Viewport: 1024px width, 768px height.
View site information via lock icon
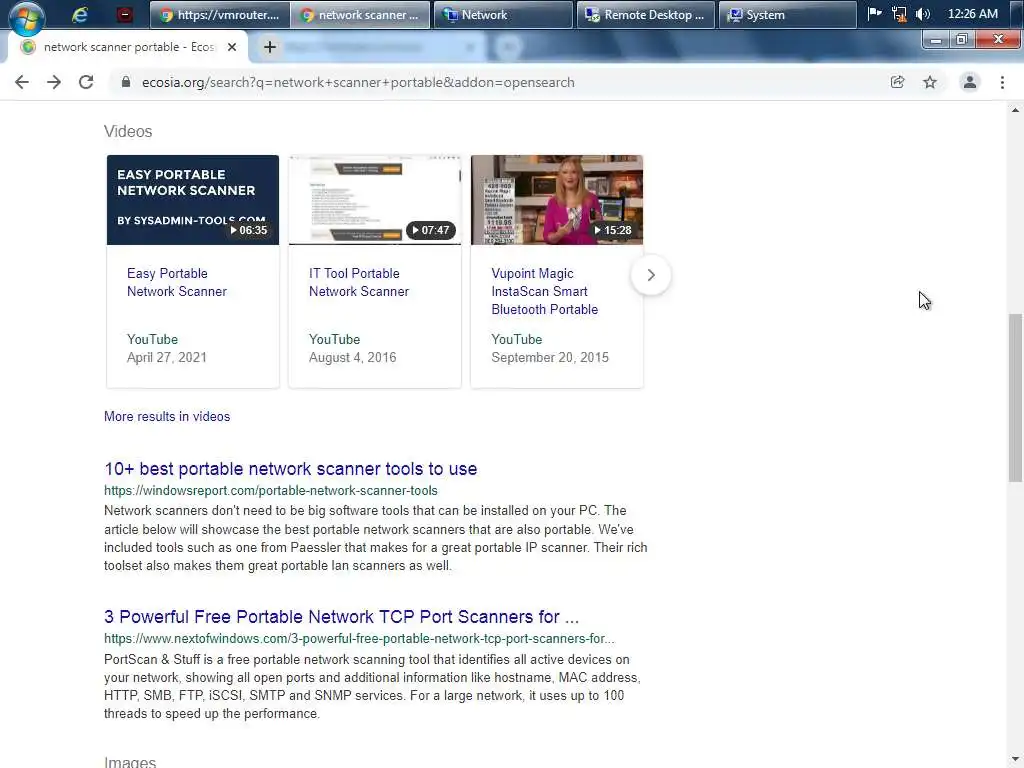tap(126, 82)
